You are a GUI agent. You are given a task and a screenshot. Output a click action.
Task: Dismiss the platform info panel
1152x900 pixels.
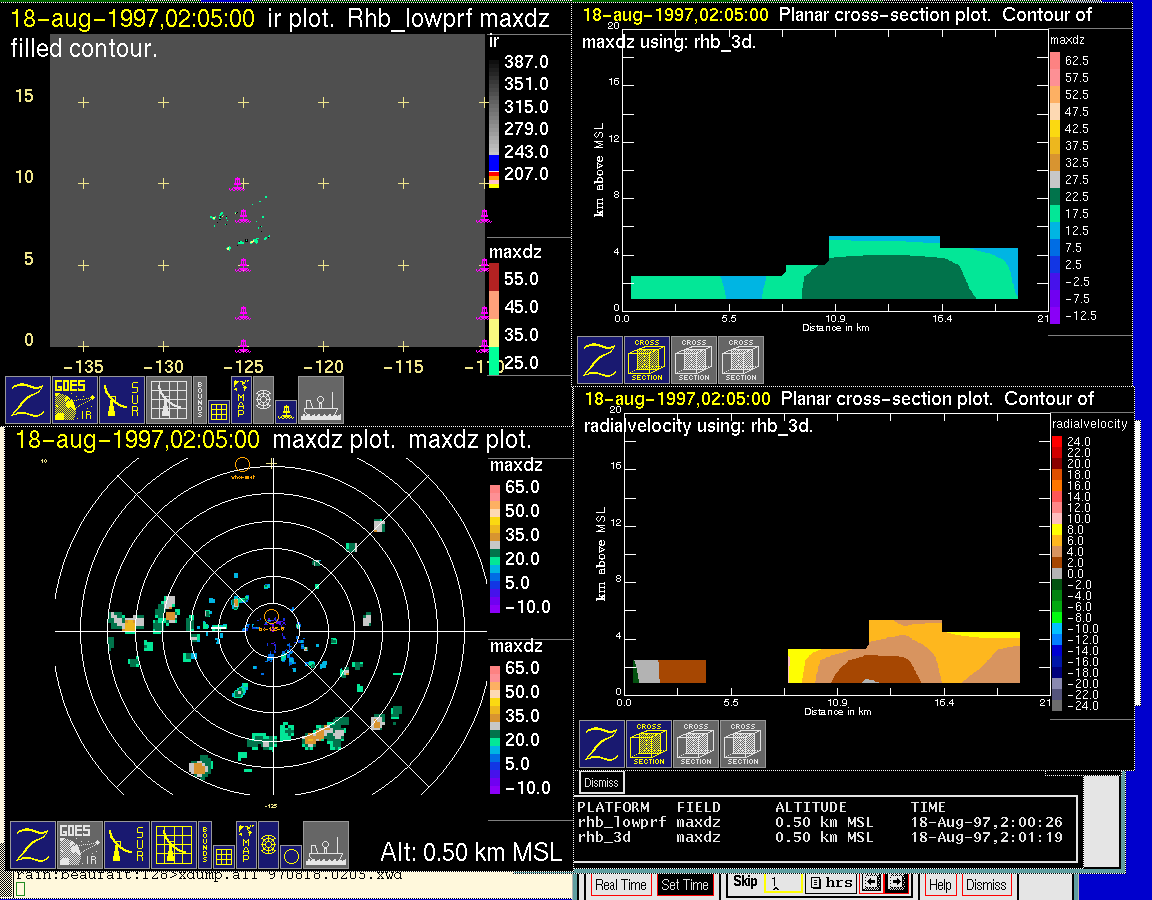pos(601,782)
